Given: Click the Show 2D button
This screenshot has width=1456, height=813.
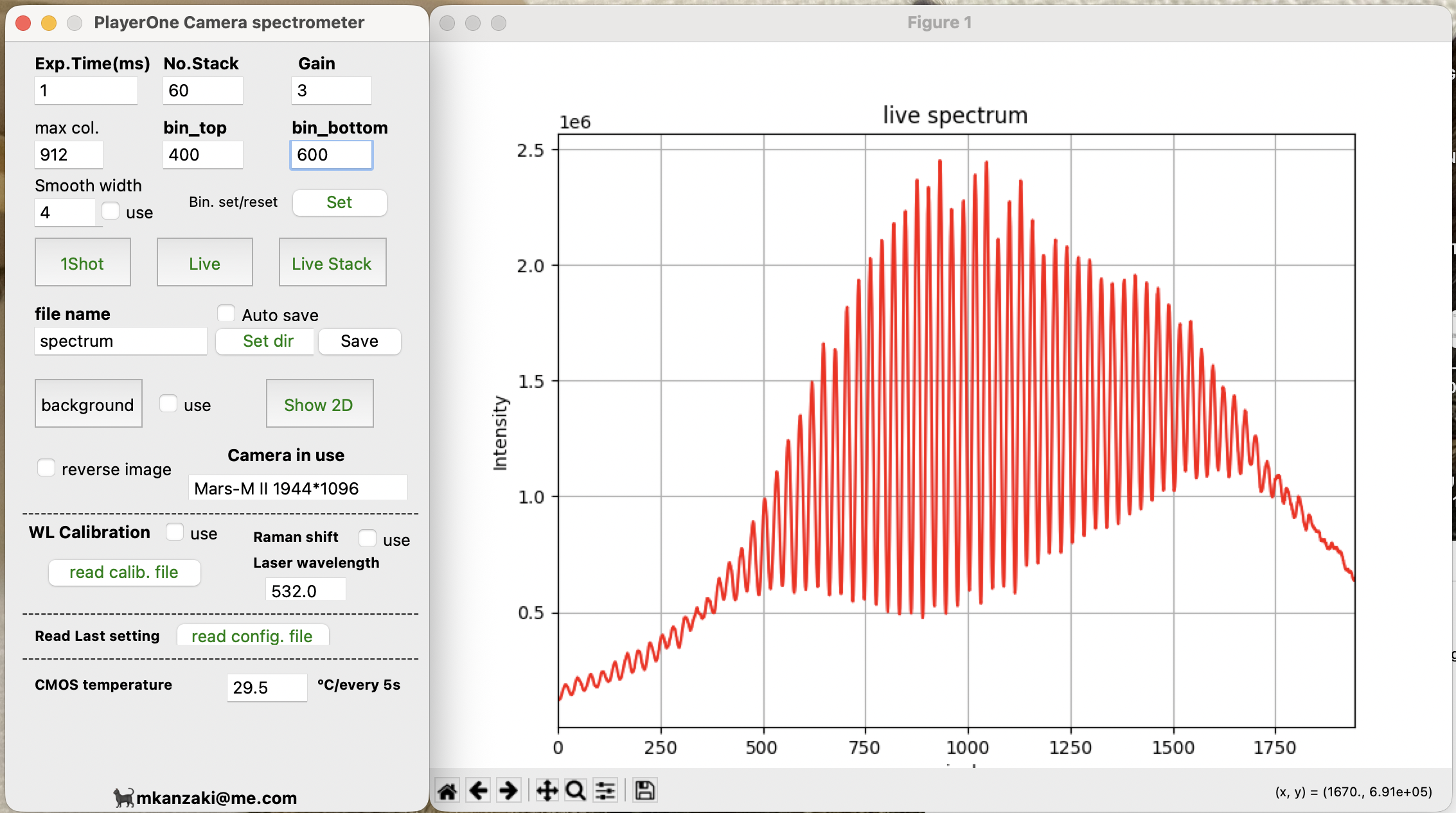Looking at the screenshot, I should point(319,404).
